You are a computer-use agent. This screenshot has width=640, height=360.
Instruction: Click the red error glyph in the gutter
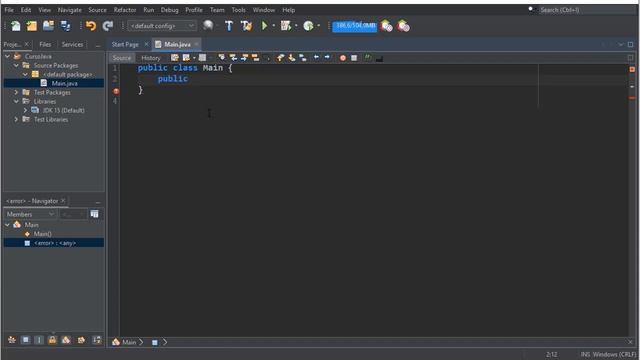116,91
